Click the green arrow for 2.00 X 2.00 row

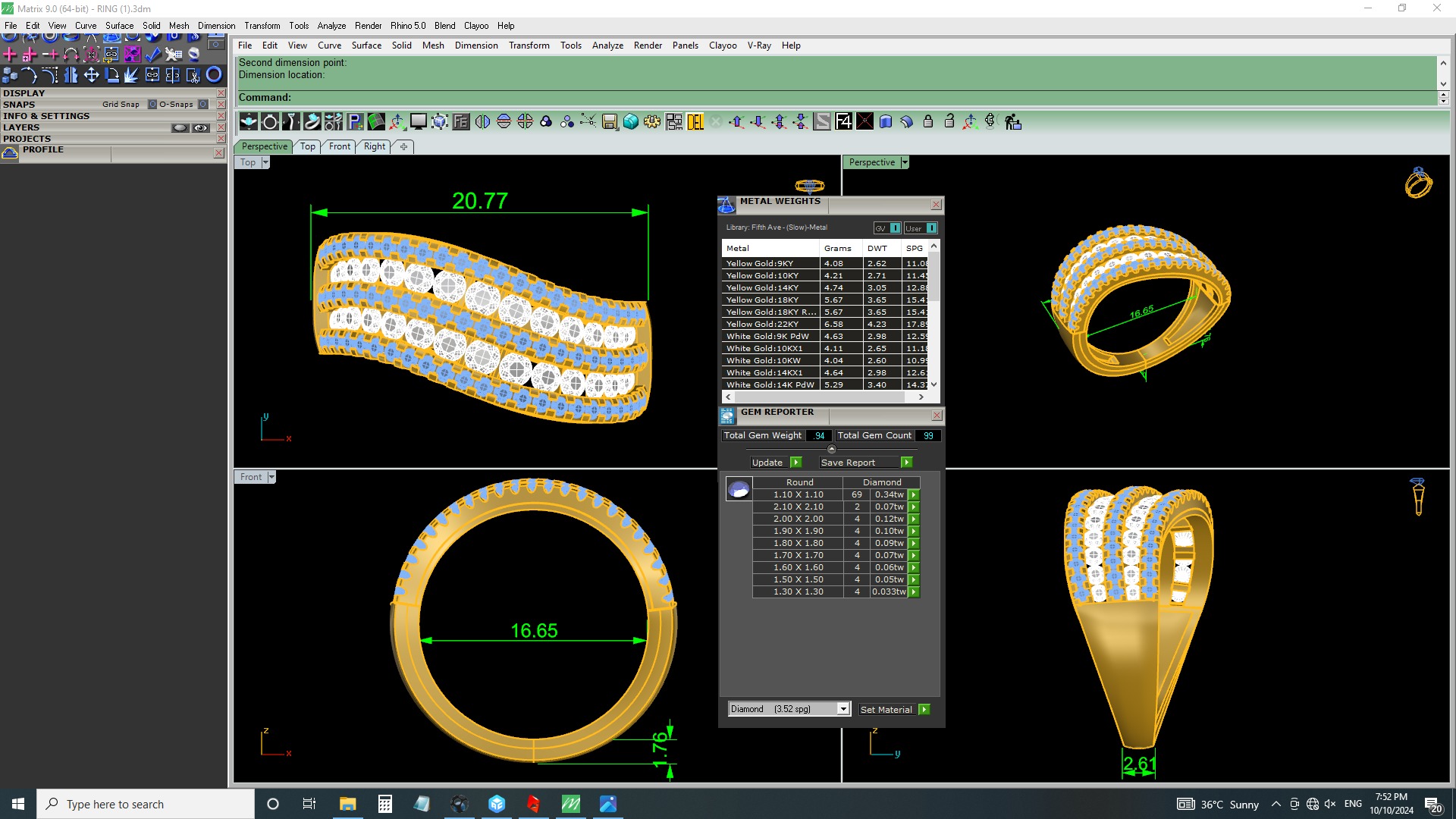[x=914, y=519]
